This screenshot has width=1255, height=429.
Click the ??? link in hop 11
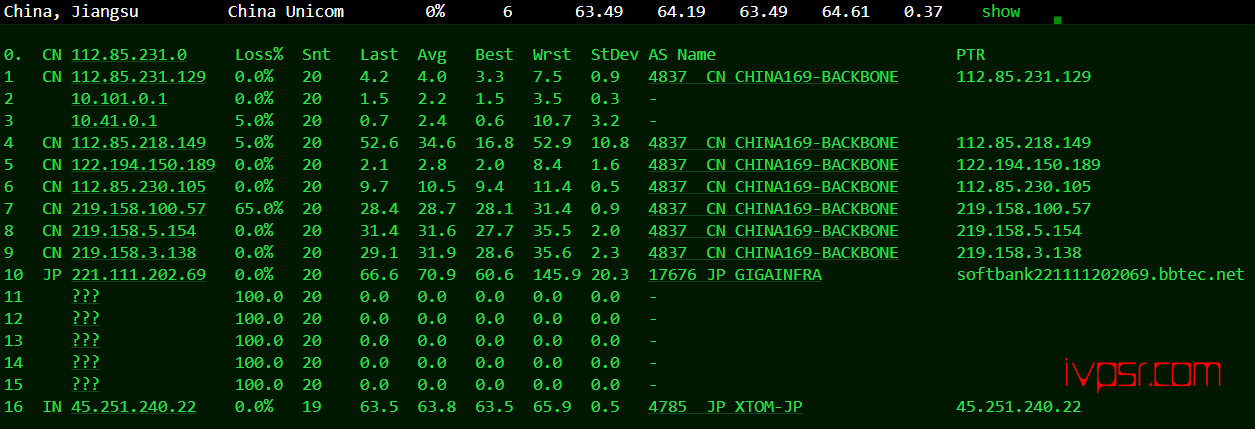(x=86, y=297)
